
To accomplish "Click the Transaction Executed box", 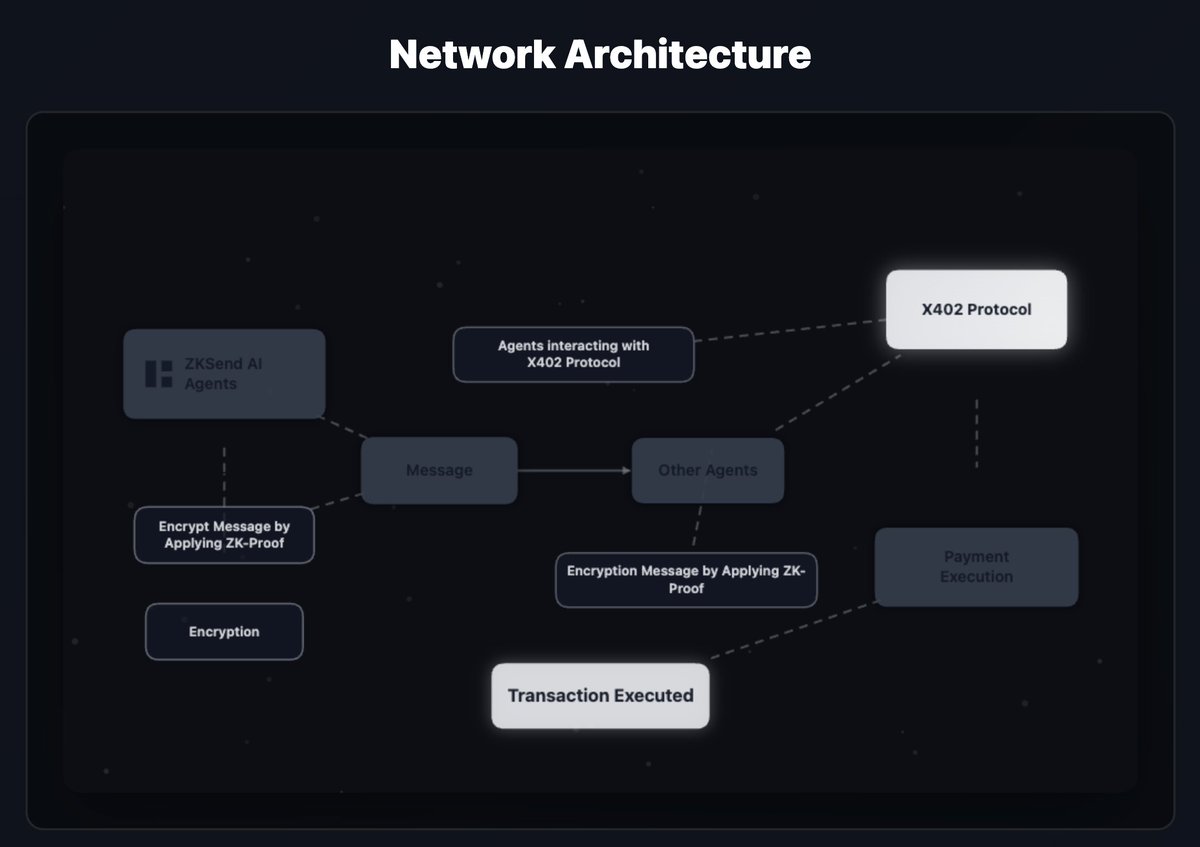I will point(600,695).
